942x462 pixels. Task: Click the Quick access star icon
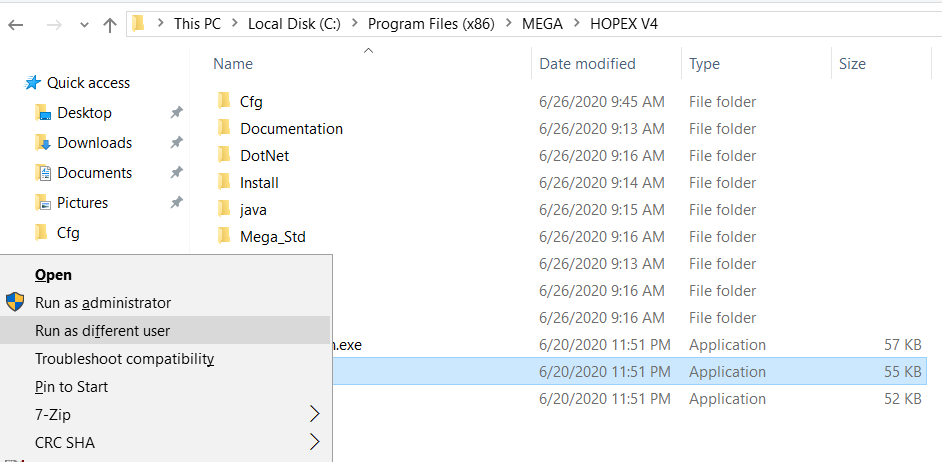tap(34, 83)
